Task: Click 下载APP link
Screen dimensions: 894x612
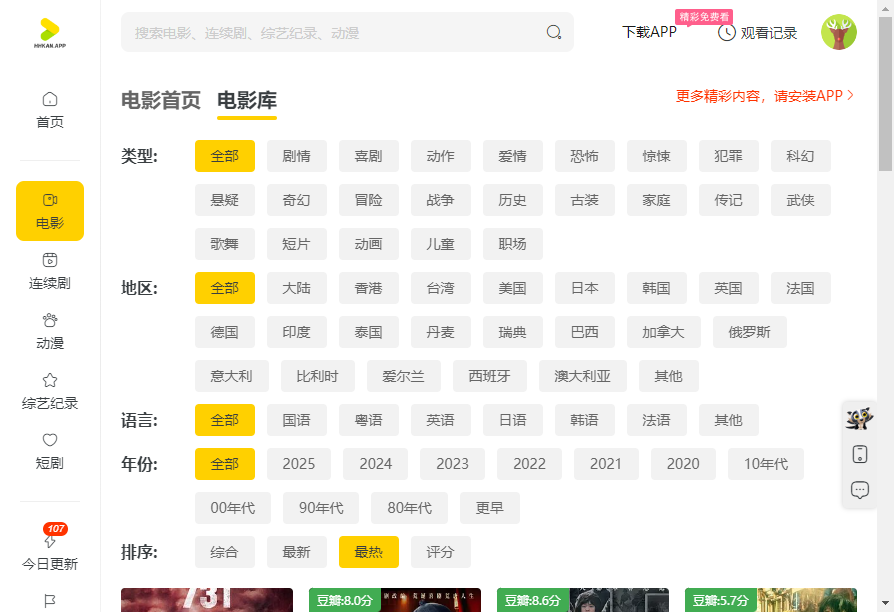Action: pyautogui.click(x=649, y=32)
